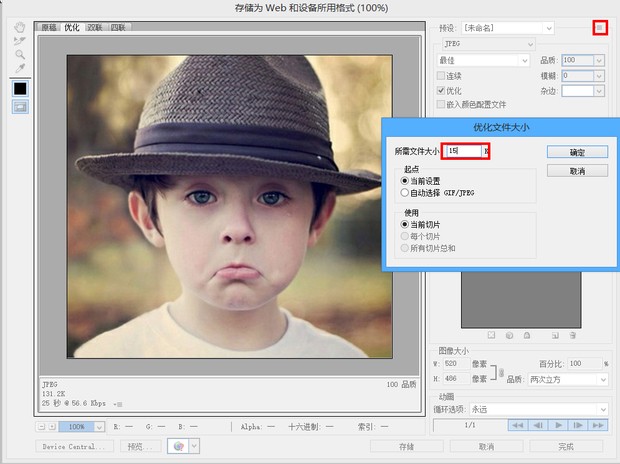The image size is (620, 464).
Task: Click 取消 in optimize file size dialog
Action: [x=577, y=171]
